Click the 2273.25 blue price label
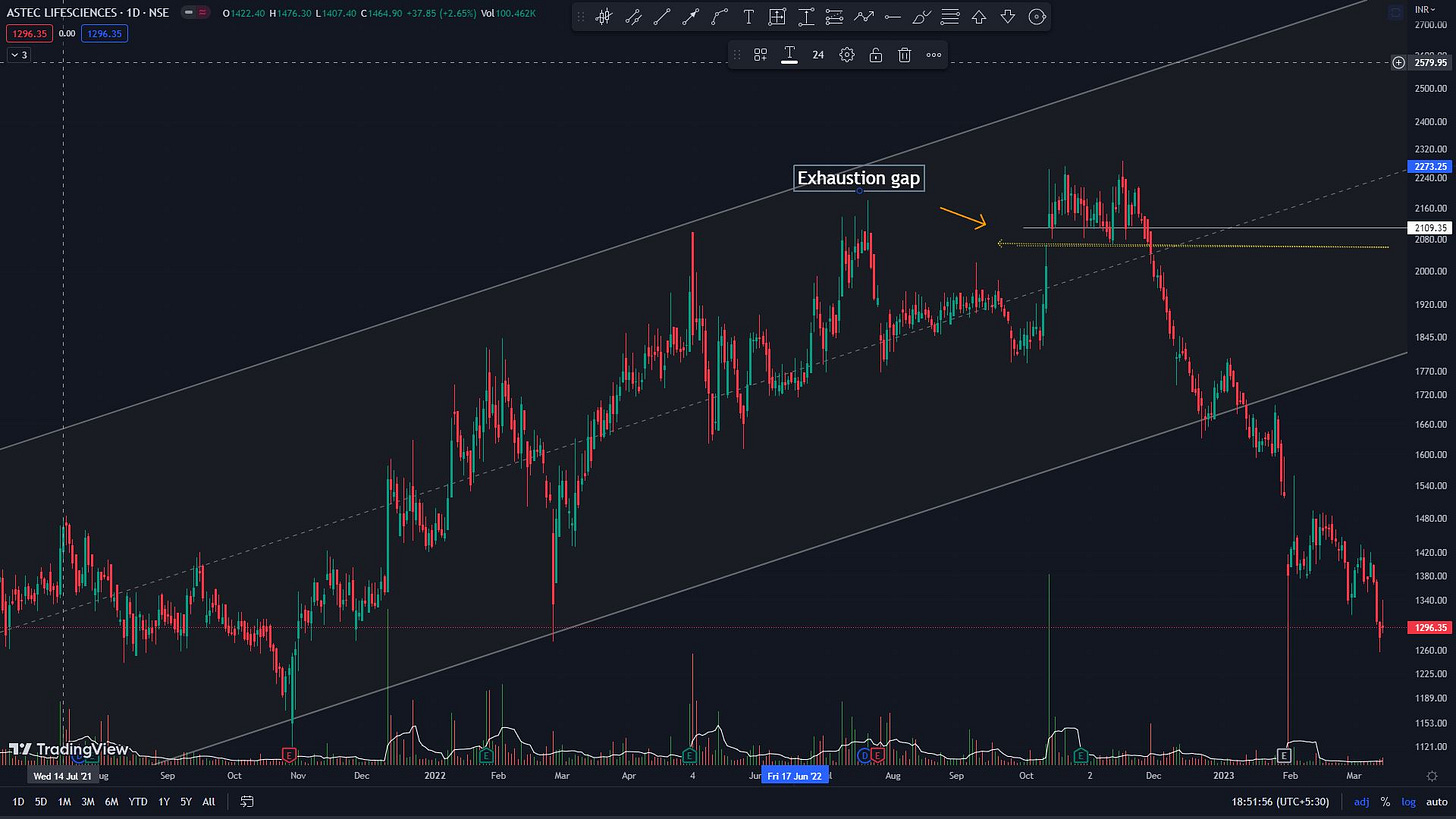This screenshot has height=819, width=1456. point(1428,166)
